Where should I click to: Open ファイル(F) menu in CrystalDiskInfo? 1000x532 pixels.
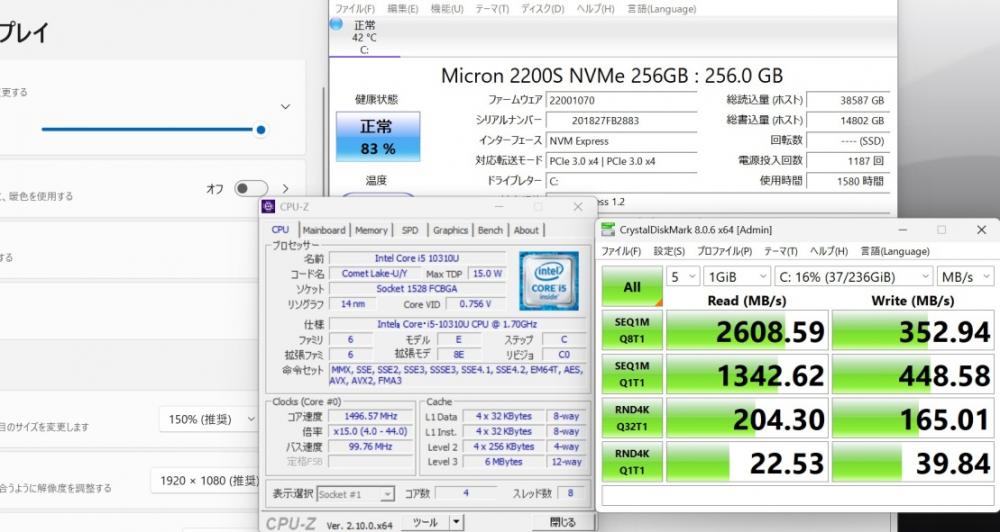(355, 9)
